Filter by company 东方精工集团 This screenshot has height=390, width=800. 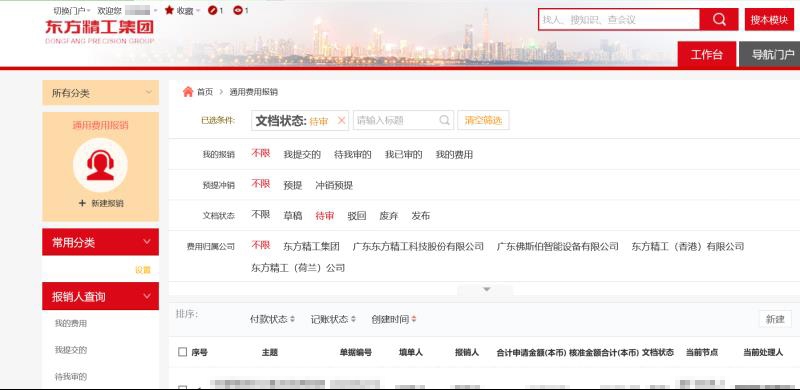click(x=311, y=247)
